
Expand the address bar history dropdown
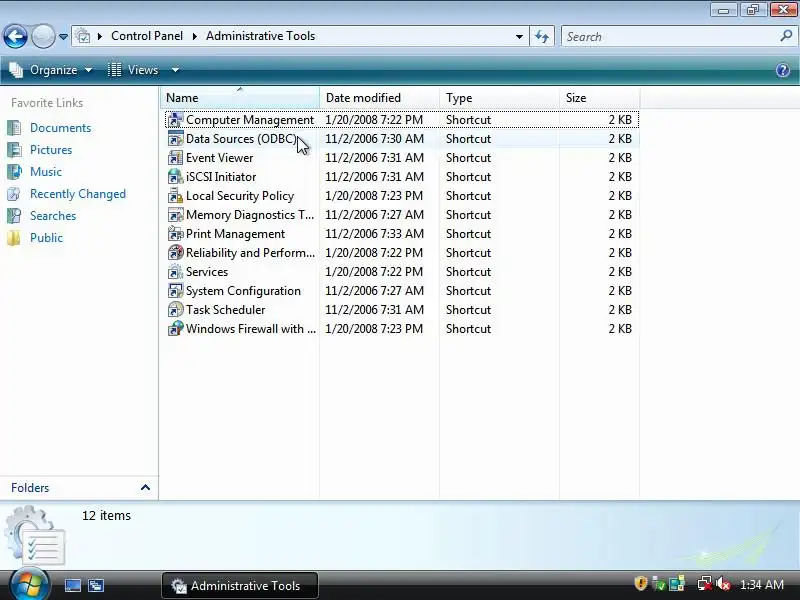click(x=519, y=36)
